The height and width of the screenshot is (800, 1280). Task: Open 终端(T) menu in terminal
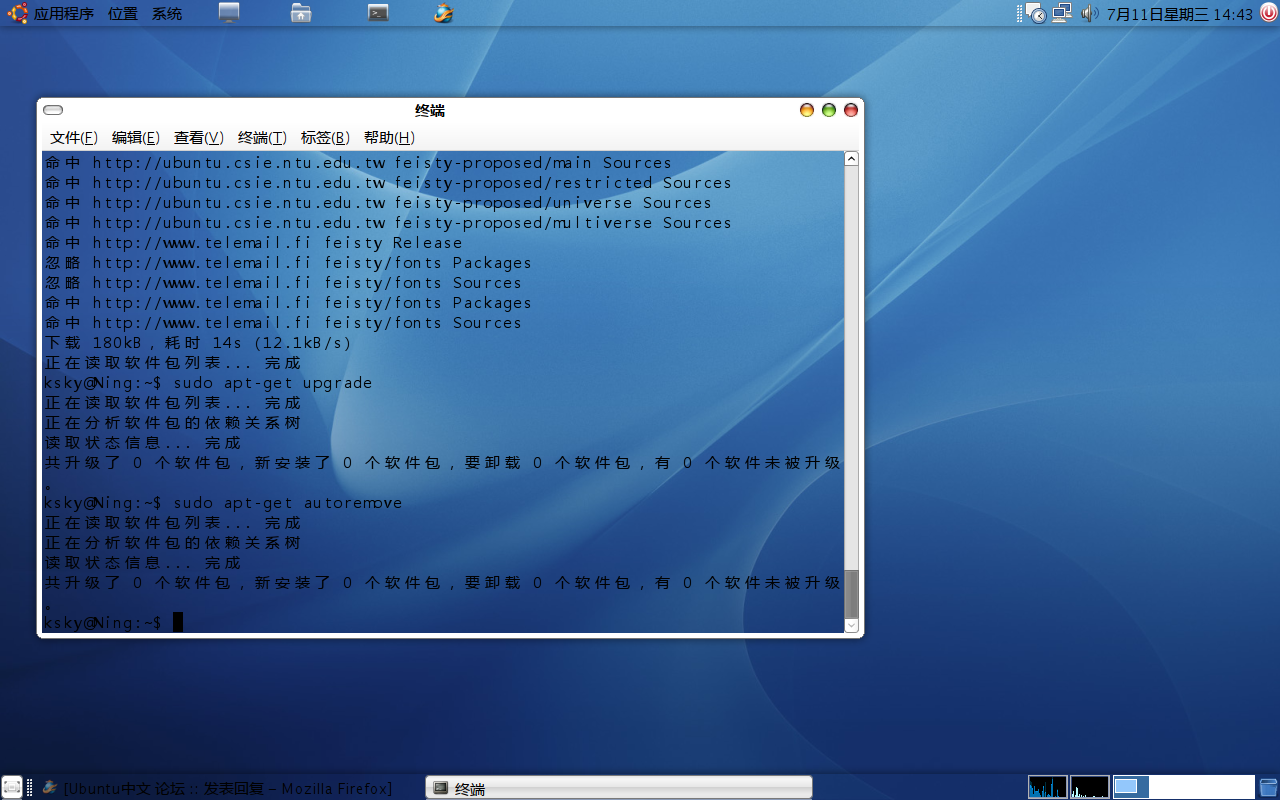(x=262, y=138)
